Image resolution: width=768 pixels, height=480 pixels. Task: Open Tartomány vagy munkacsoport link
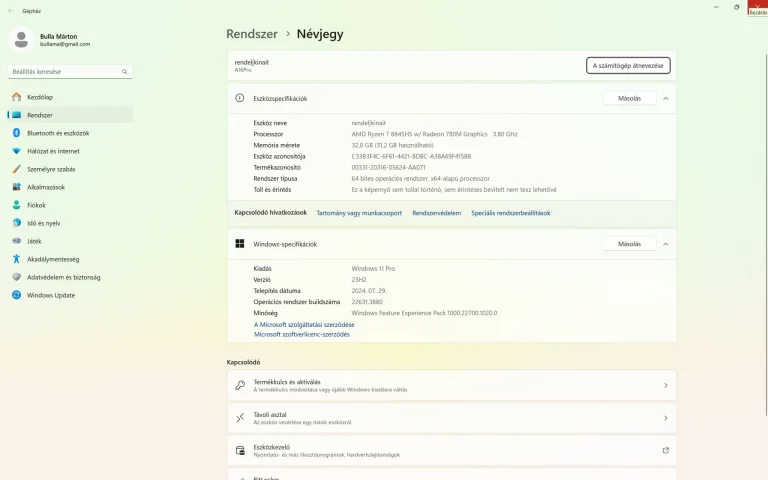point(359,213)
